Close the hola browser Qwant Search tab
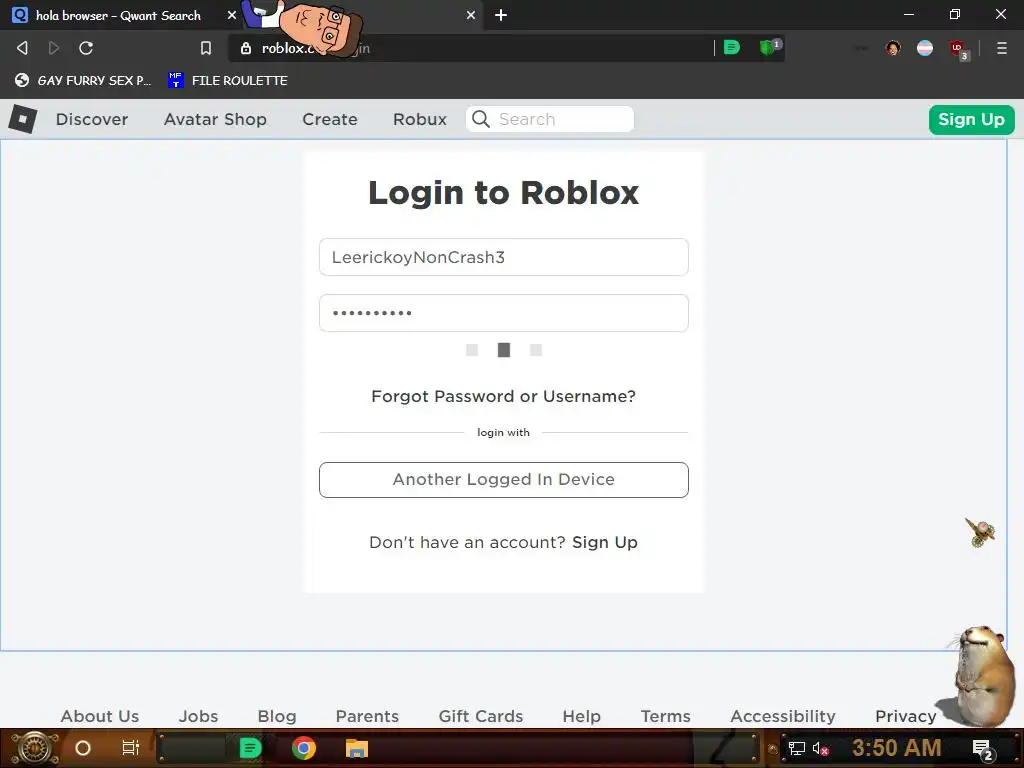The width and height of the screenshot is (1024, 768). coord(232,15)
